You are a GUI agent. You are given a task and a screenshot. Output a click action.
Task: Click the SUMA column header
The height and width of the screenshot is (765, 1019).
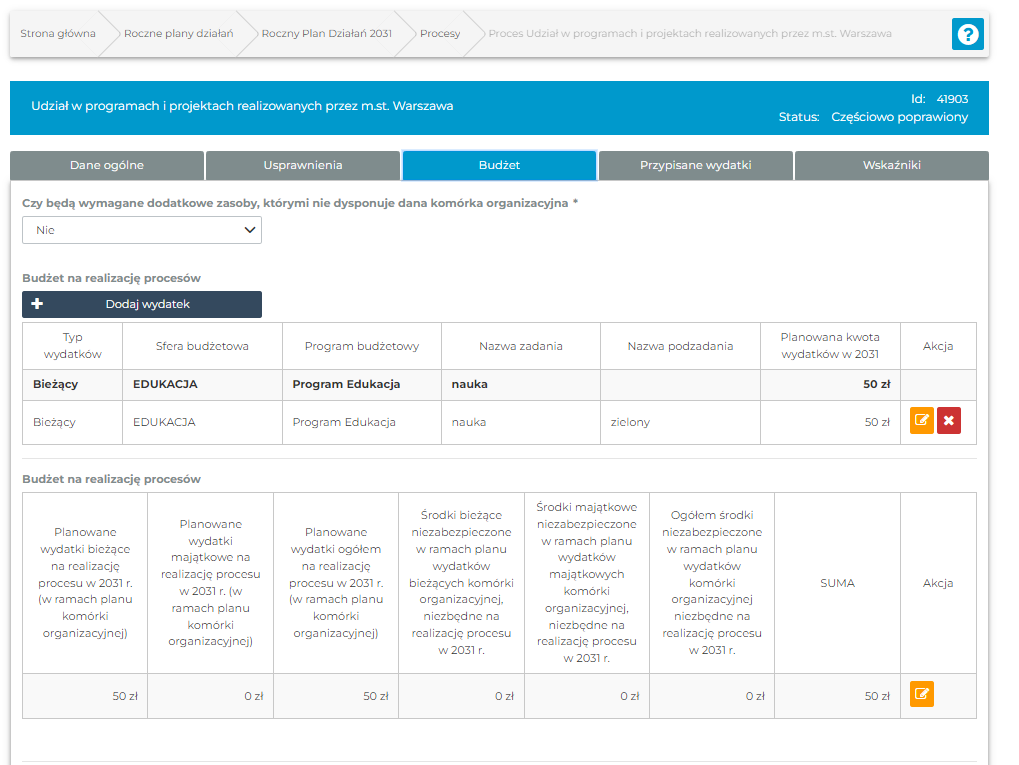(x=837, y=583)
